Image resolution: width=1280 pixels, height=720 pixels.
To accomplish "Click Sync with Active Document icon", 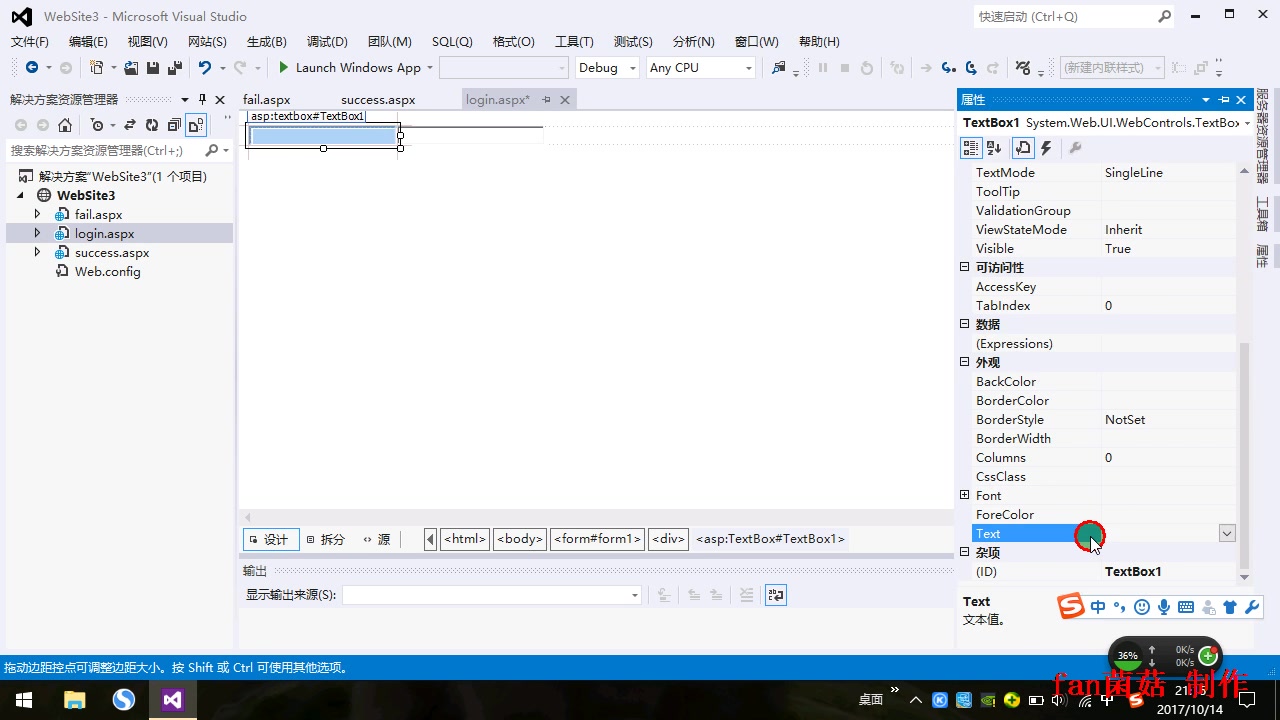I will tap(130, 125).
